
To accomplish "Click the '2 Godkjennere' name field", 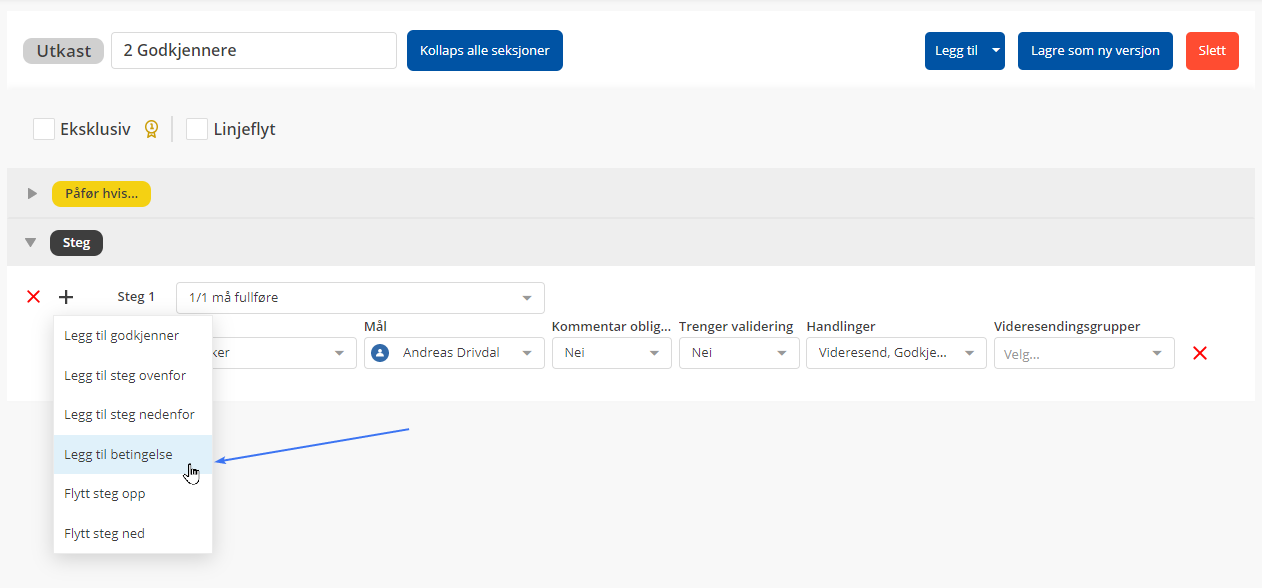I will pos(253,51).
